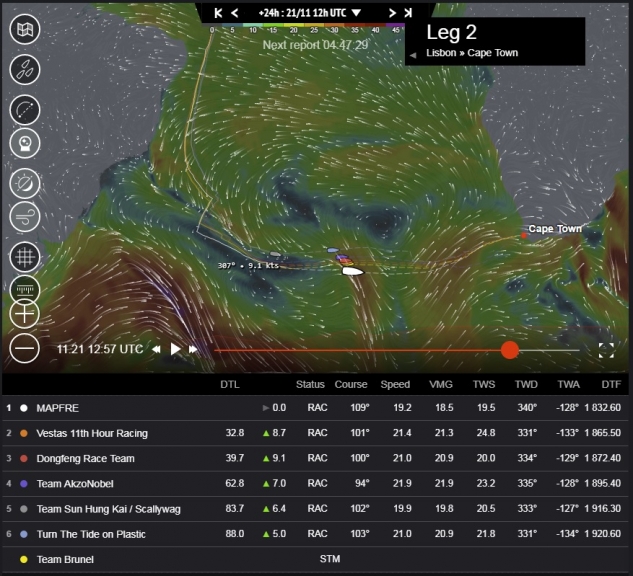Select Vestas 11th Hour Racing row
This screenshot has width=633, height=576.
[x=315, y=433]
